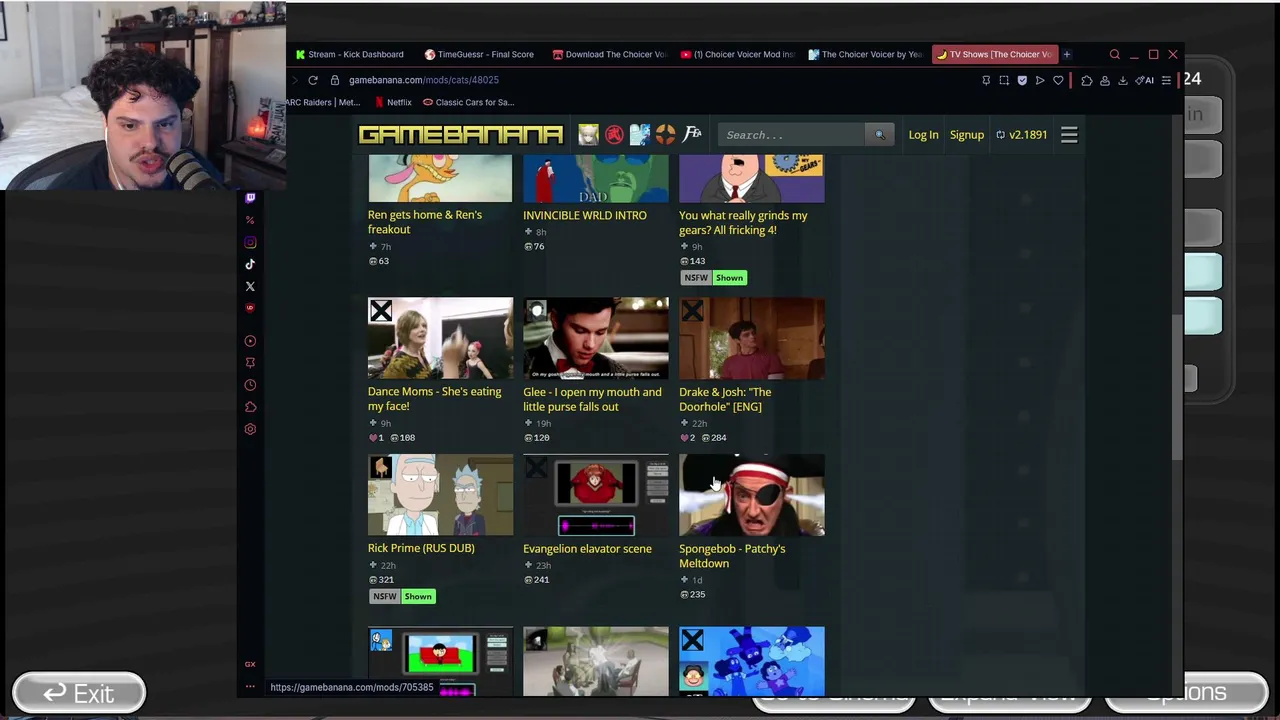The image size is (1280, 720).
Task: Open the sidebar three-dots more options
Action: point(250,686)
